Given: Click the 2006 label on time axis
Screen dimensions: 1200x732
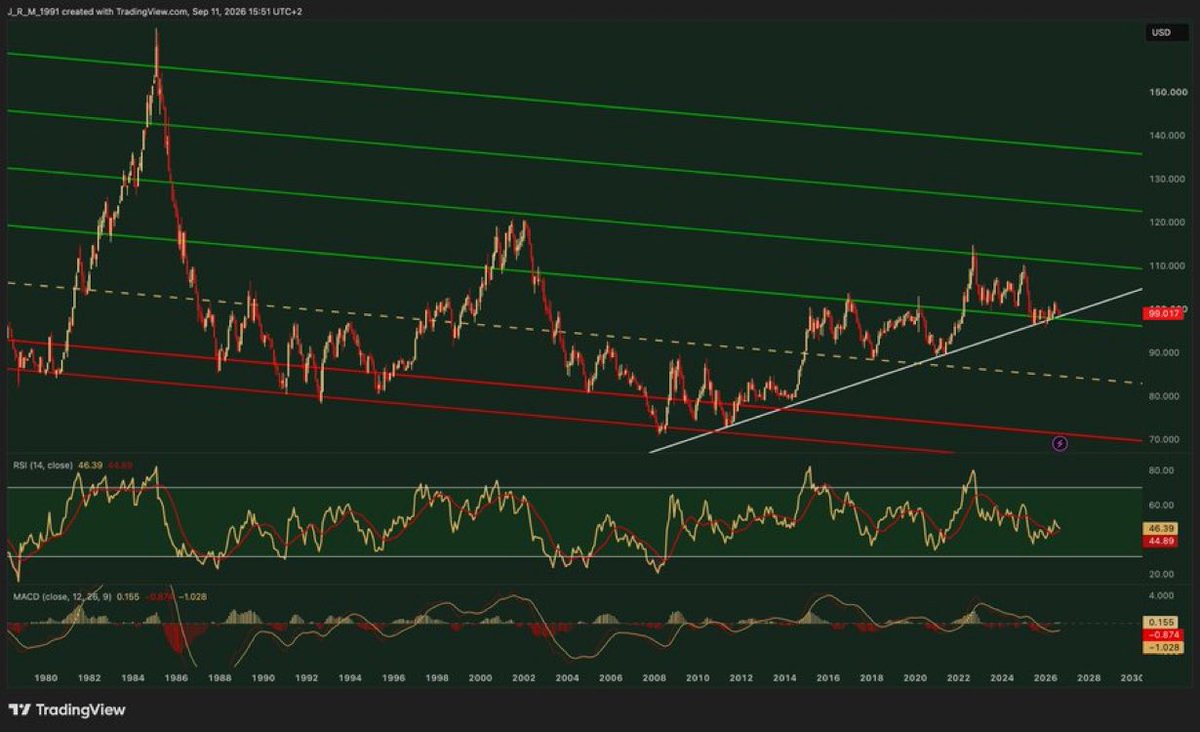Looking at the screenshot, I should point(610,677).
